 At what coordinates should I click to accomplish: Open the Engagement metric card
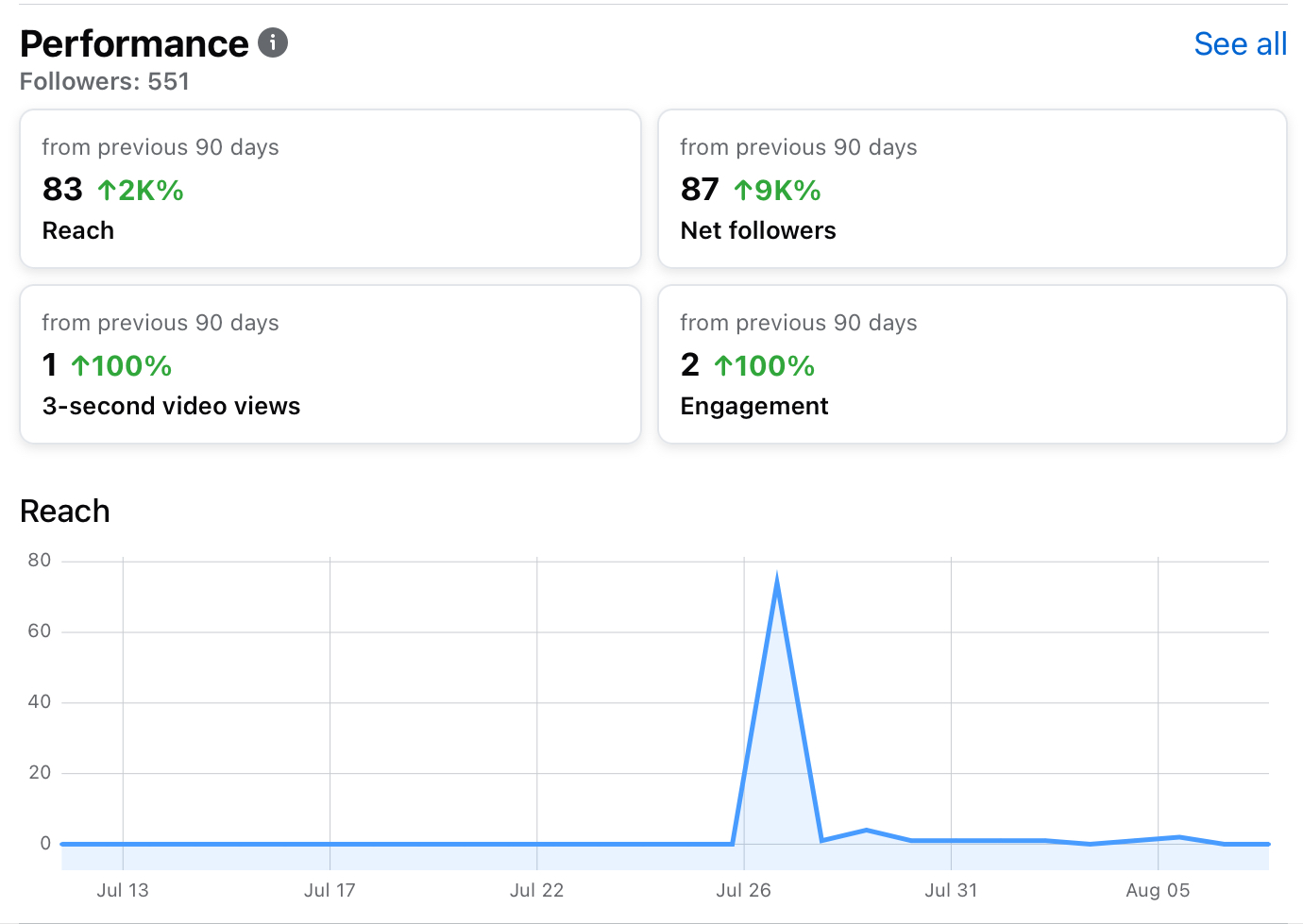coord(972,364)
